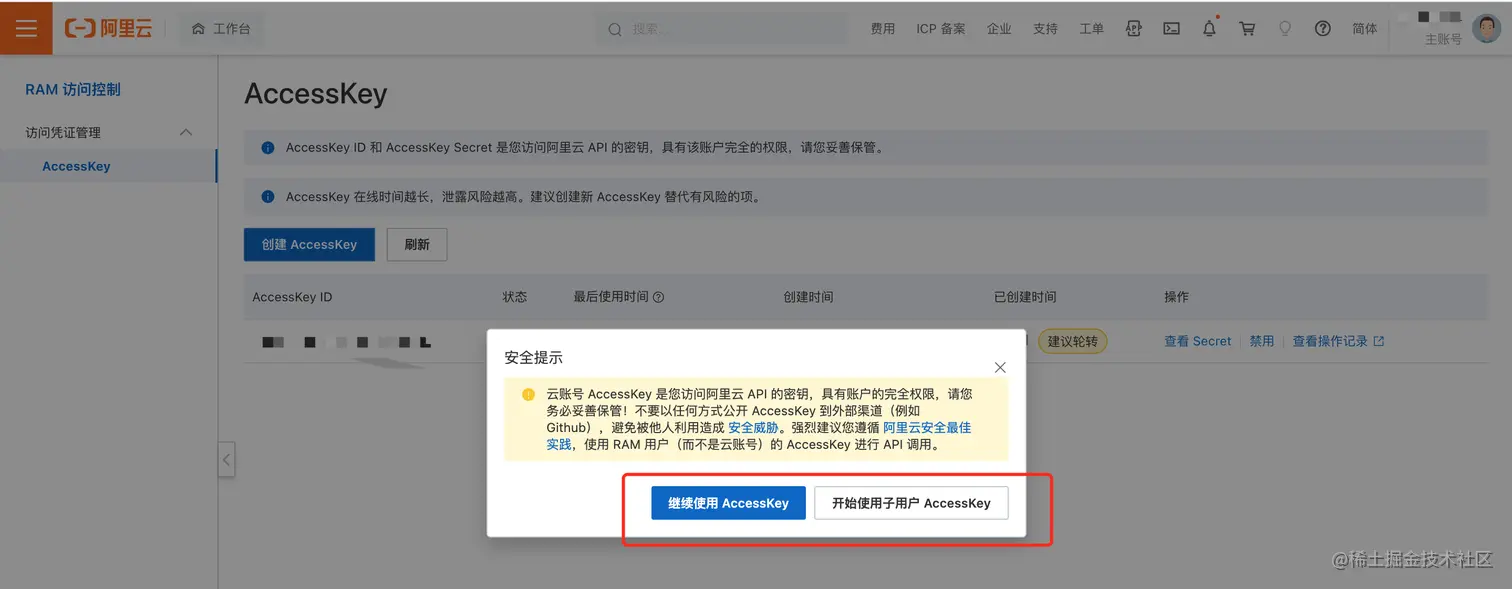This screenshot has height=589, width=1512.
Task: Click the lightbulb tips icon
Action: 1285,29
